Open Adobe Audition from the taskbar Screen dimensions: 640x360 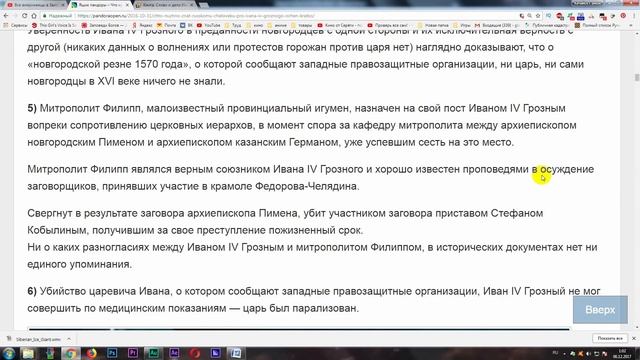click(153, 353)
